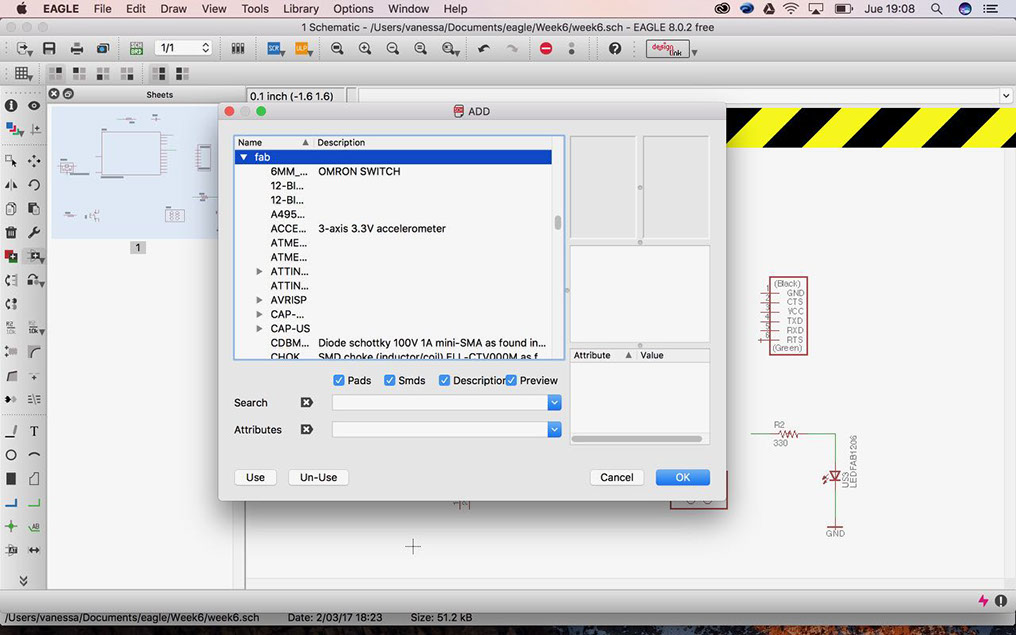Open the sheet selector 1/1 dropdown
The image size is (1016, 635).
click(x=183, y=48)
